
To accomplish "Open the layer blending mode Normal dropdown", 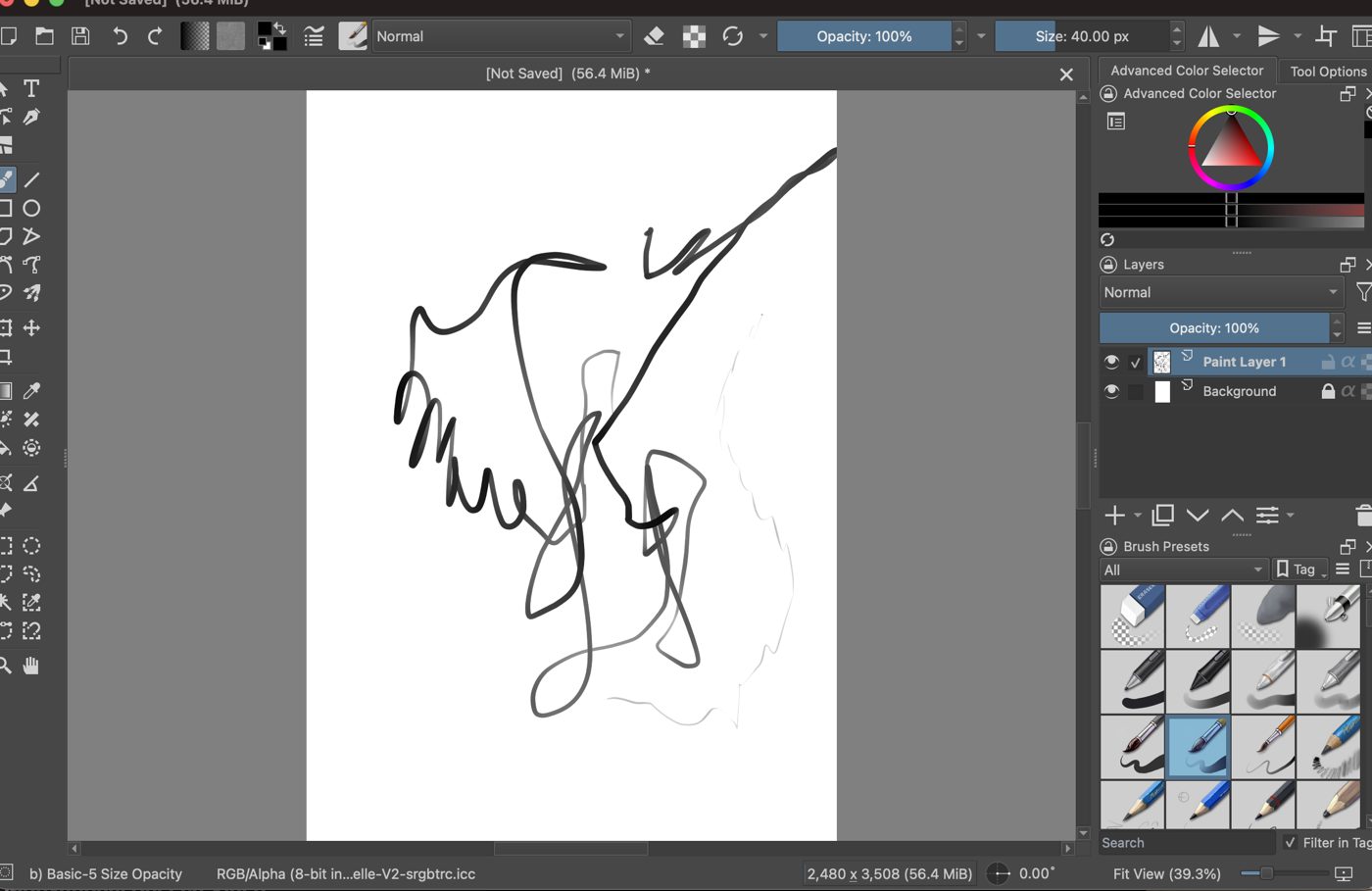I will 1221,292.
